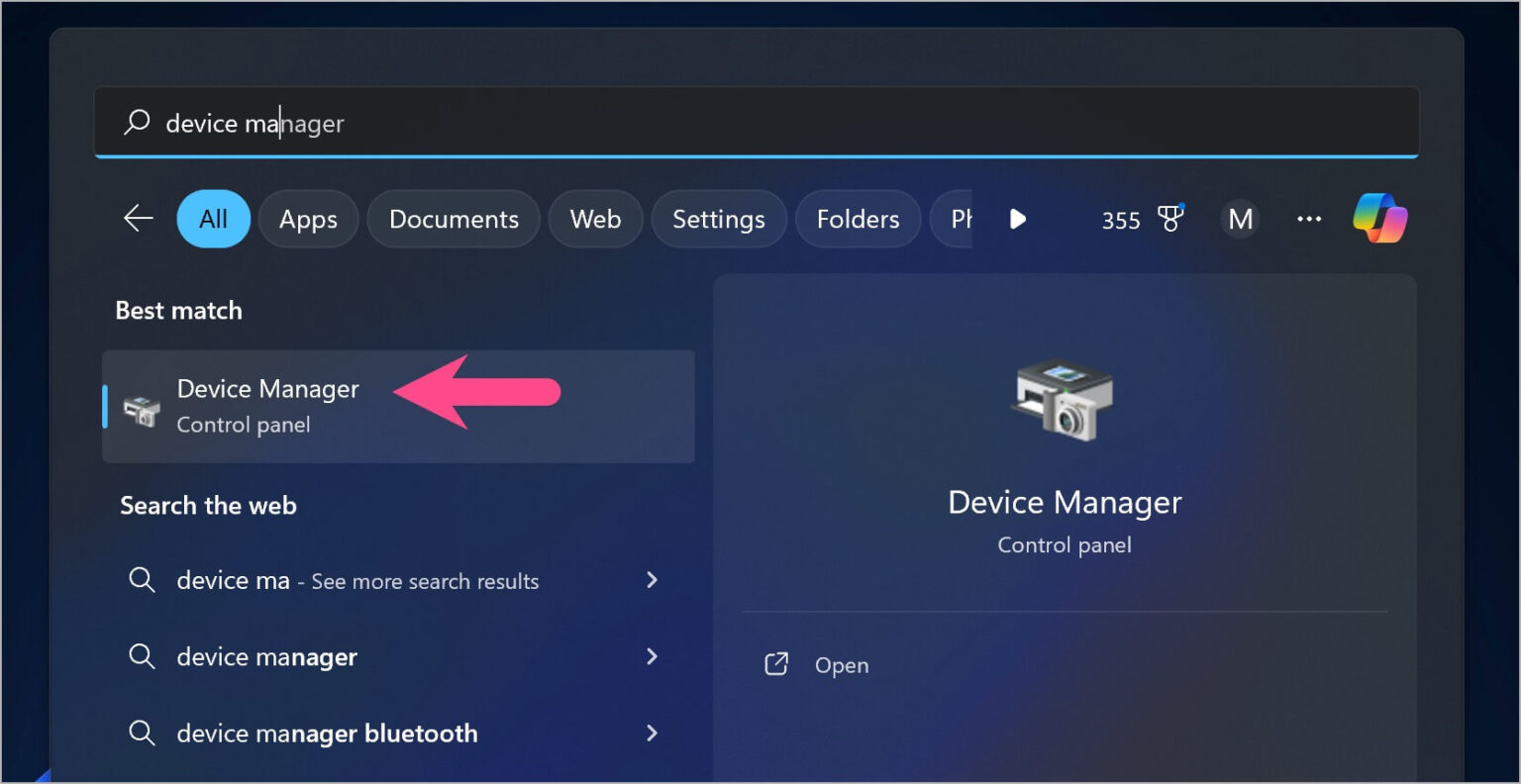
Task: Select the Folders filter
Action: [x=858, y=219]
